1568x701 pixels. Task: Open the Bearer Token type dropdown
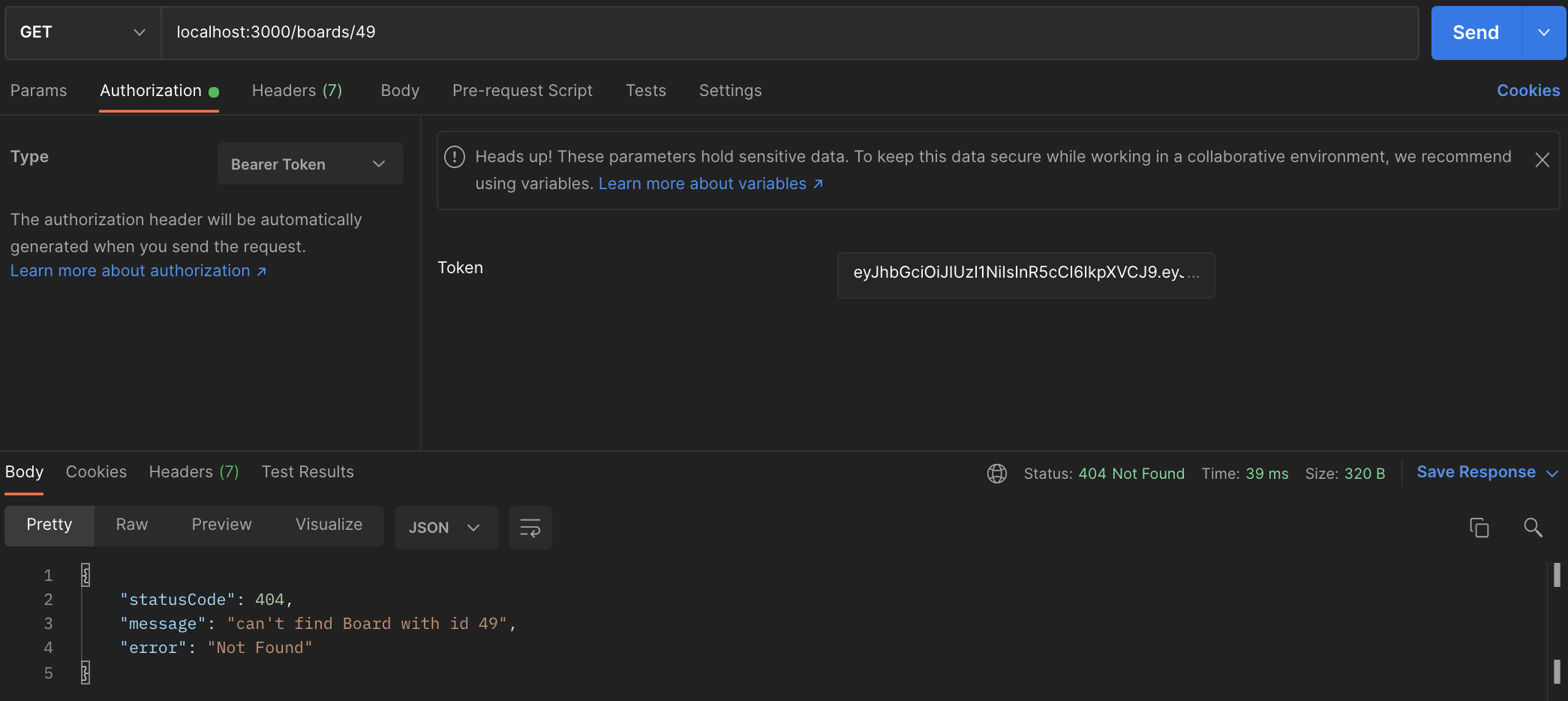click(310, 164)
